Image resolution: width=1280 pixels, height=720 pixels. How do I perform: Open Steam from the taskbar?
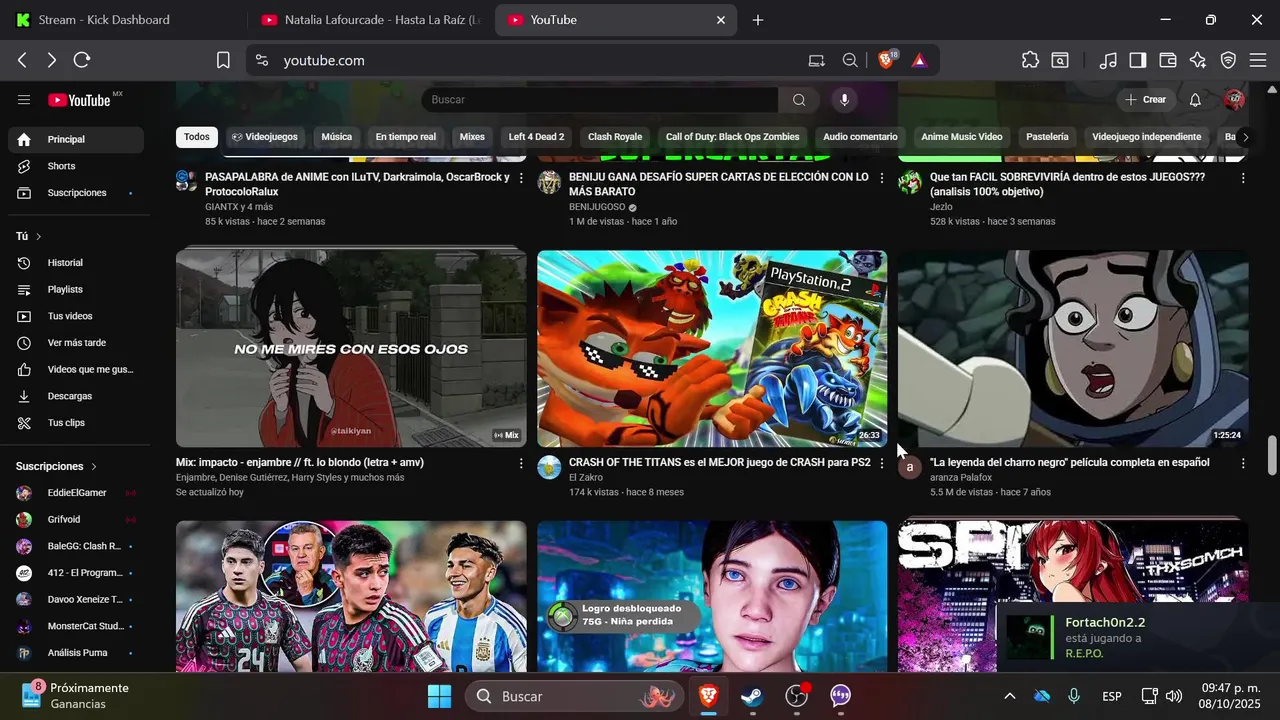751,696
